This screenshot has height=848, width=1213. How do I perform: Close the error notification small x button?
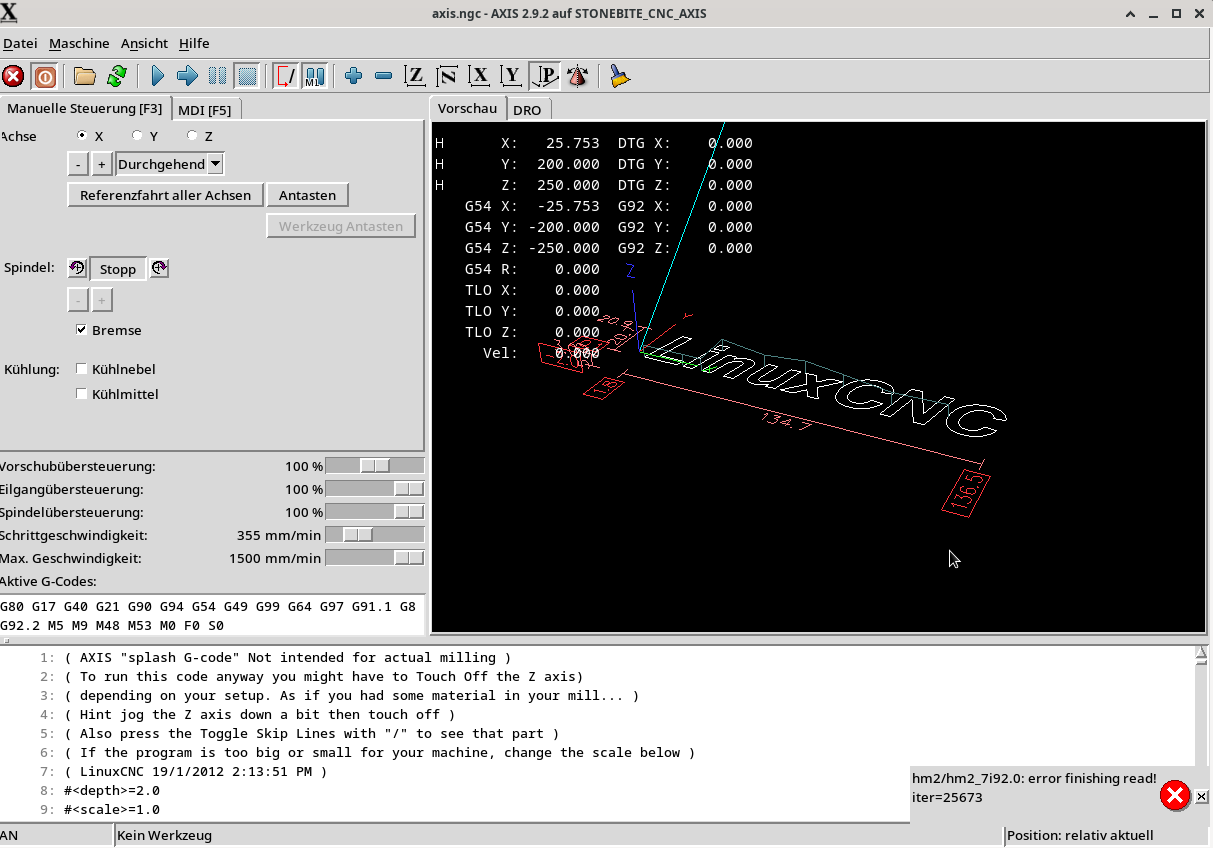click(1201, 797)
